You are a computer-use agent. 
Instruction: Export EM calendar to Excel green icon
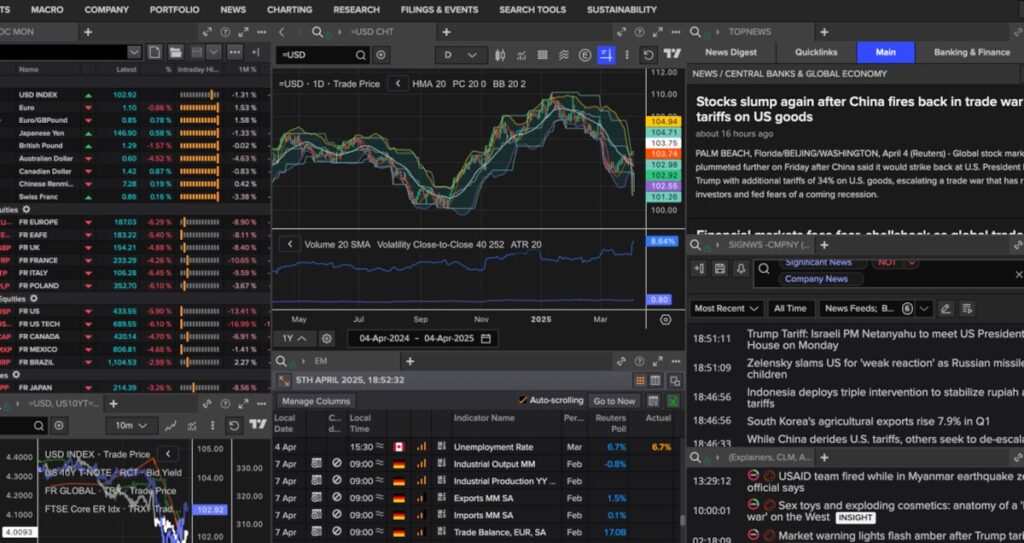coord(673,401)
